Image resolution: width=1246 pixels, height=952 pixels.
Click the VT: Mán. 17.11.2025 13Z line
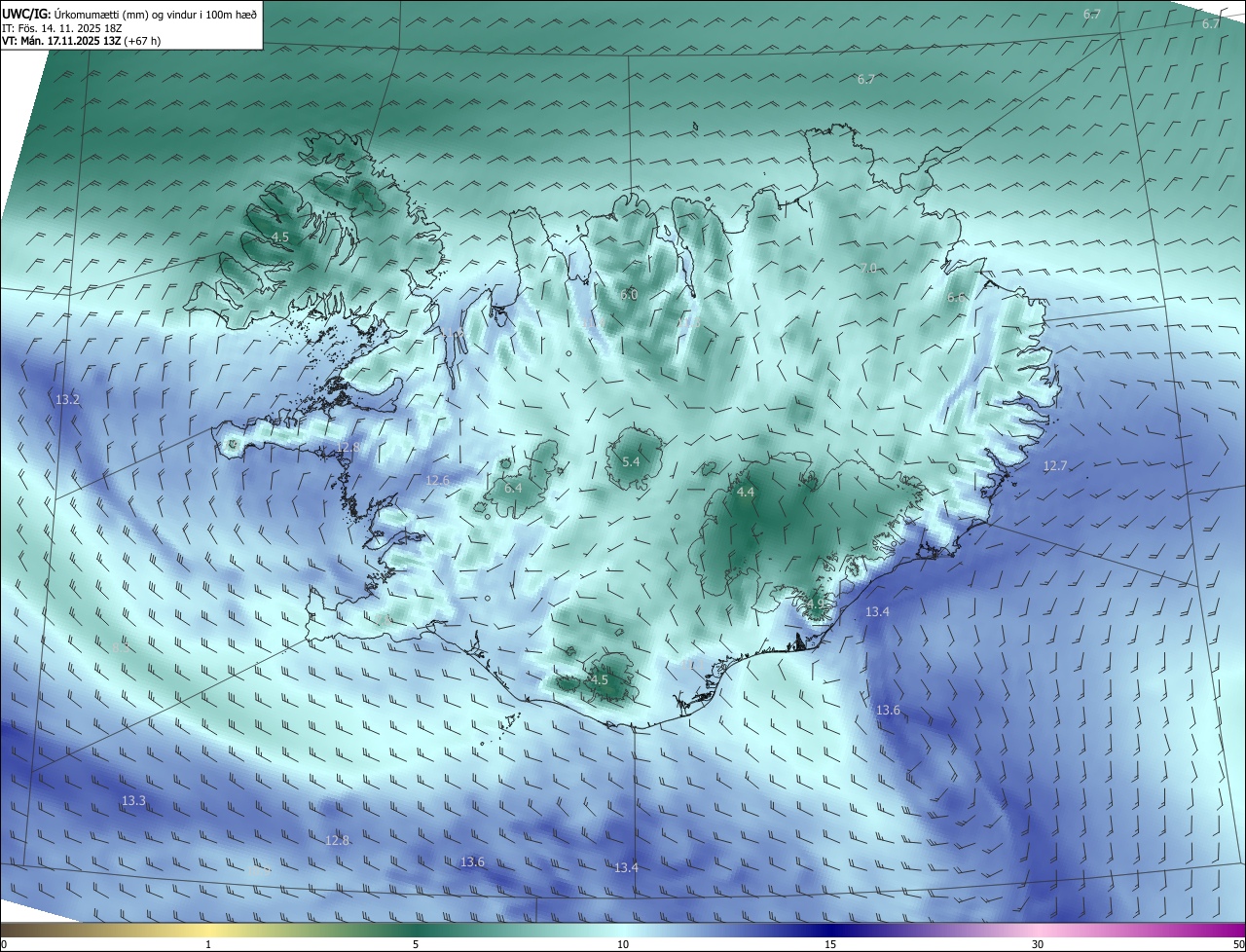81,41
